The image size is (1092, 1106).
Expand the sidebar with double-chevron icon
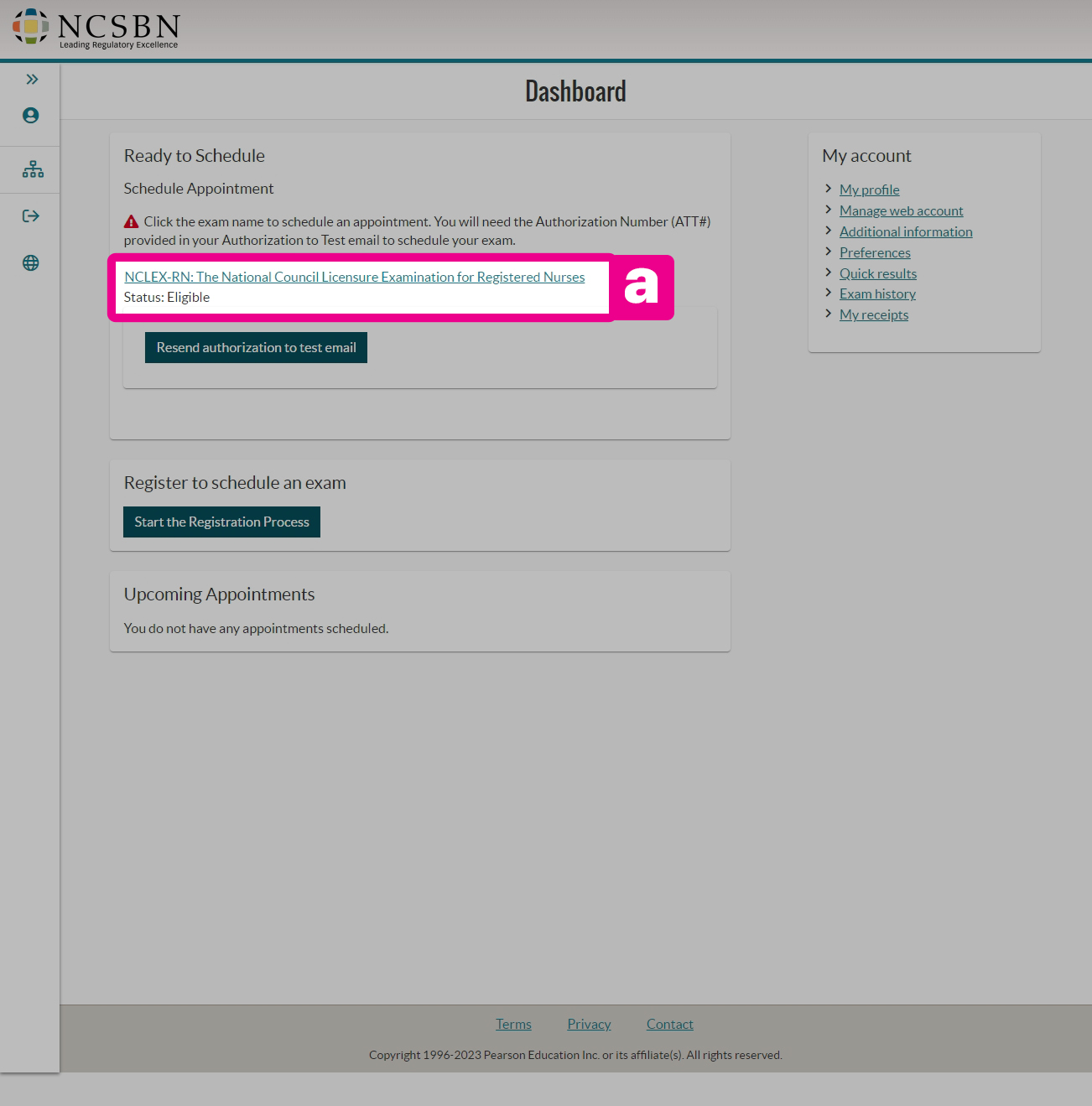point(32,80)
